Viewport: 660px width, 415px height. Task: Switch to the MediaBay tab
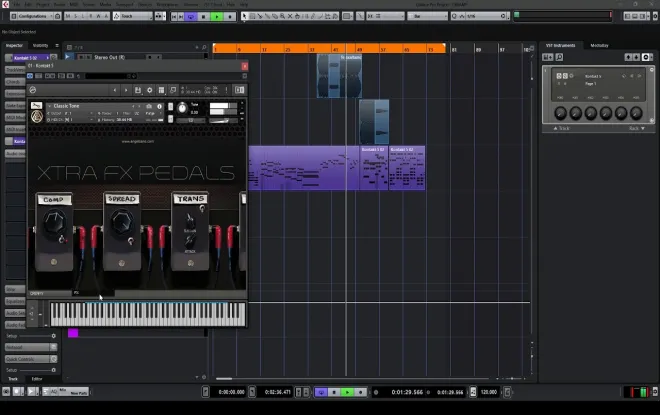pyautogui.click(x=599, y=45)
